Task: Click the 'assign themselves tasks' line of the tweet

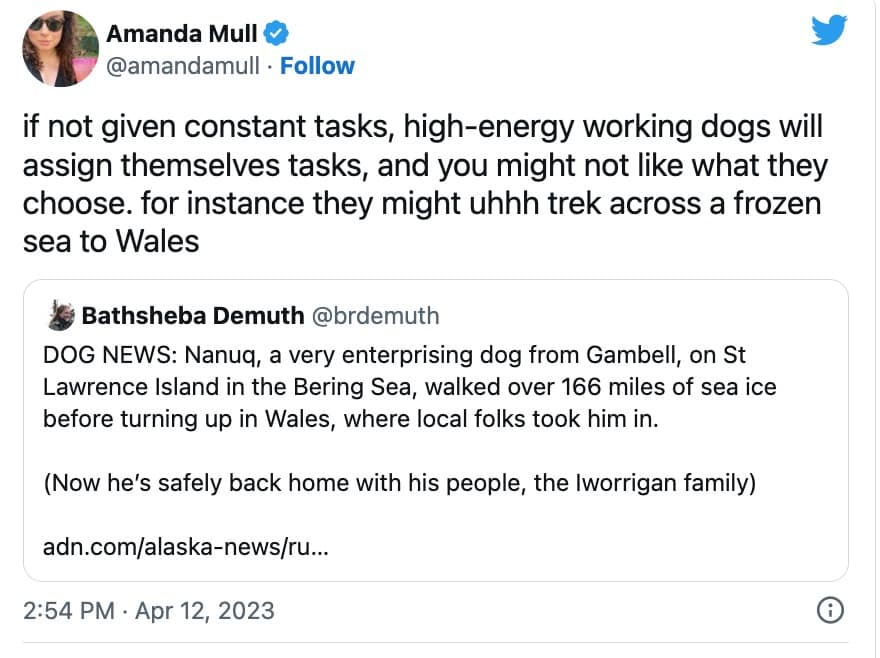Action: (425, 165)
